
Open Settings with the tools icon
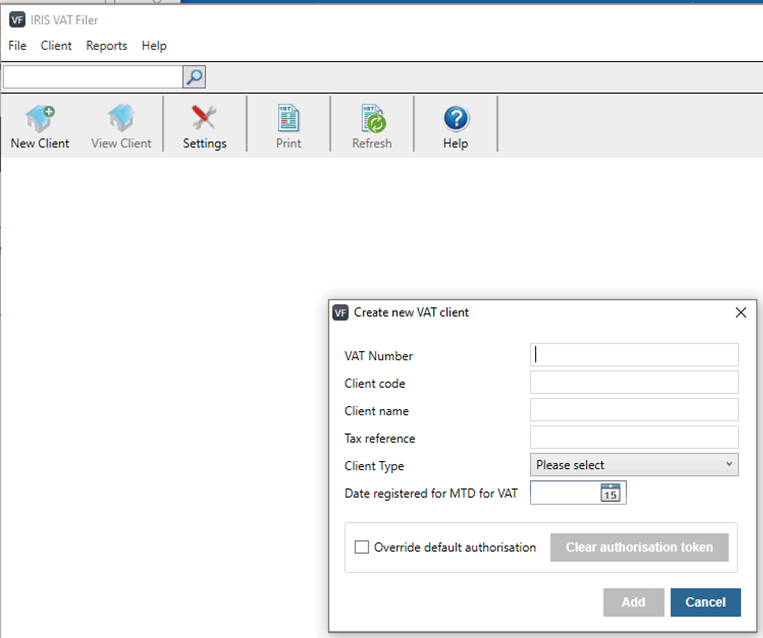coord(204,118)
